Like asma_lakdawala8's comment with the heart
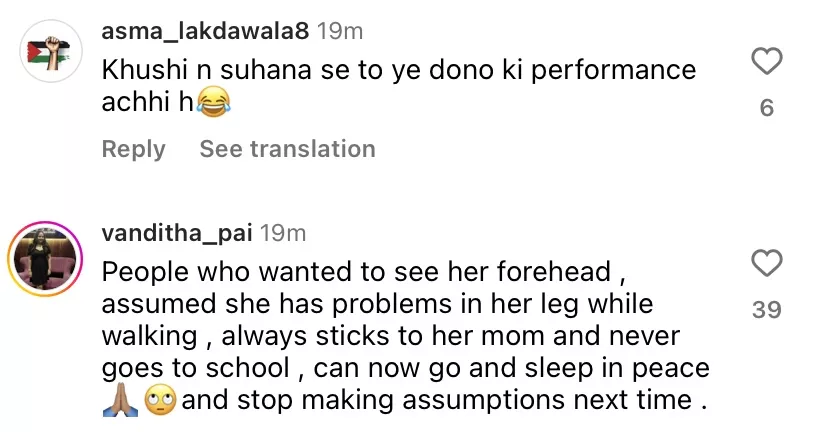Image resolution: width=817 pixels, height=432 pixels. pyautogui.click(x=766, y=63)
